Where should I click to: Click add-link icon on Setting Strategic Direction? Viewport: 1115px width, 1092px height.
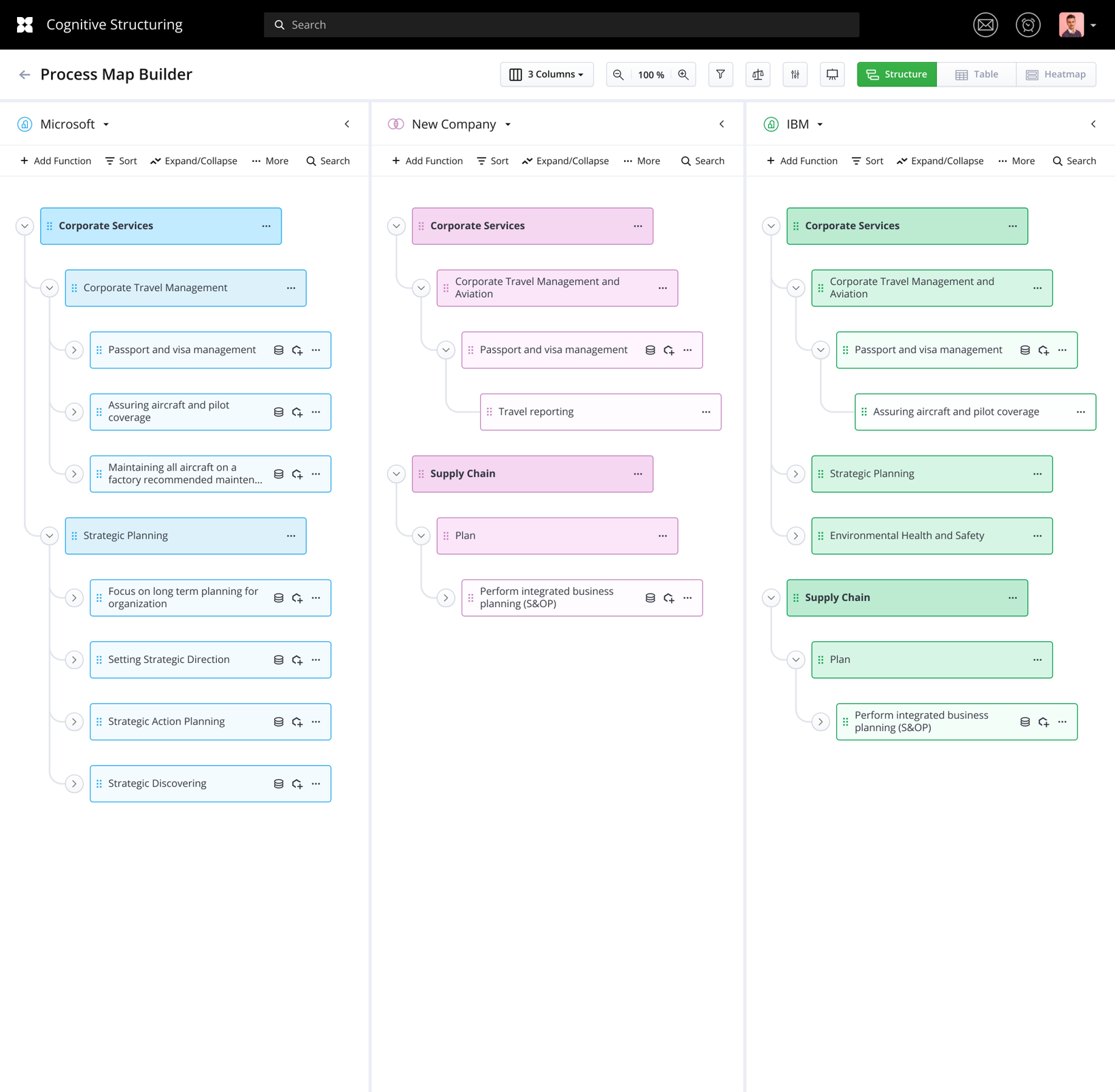(297, 660)
